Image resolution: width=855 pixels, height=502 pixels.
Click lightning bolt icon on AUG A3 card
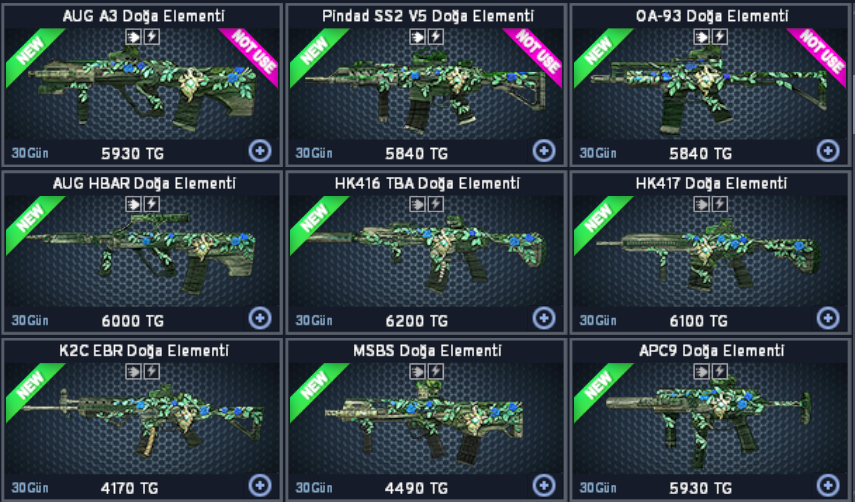152,37
